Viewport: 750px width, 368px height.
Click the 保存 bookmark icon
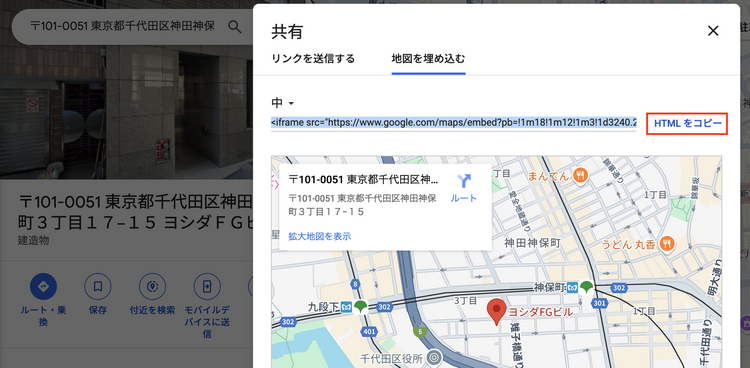click(98, 287)
